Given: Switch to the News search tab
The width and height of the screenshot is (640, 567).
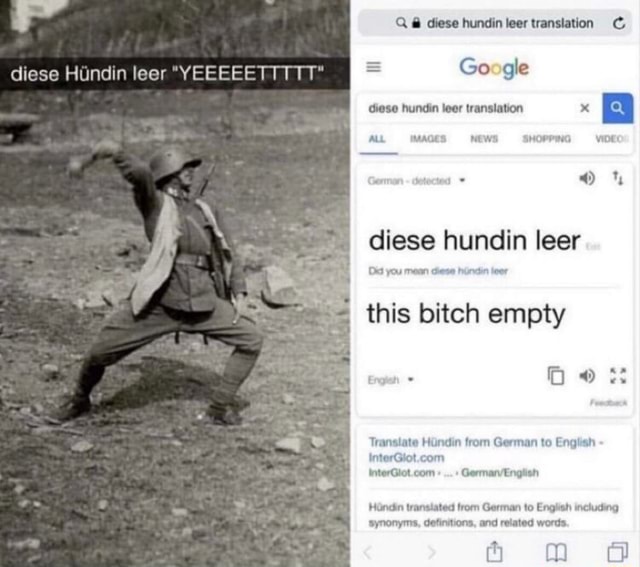Looking at the screenshot, I should coord(484,139).
